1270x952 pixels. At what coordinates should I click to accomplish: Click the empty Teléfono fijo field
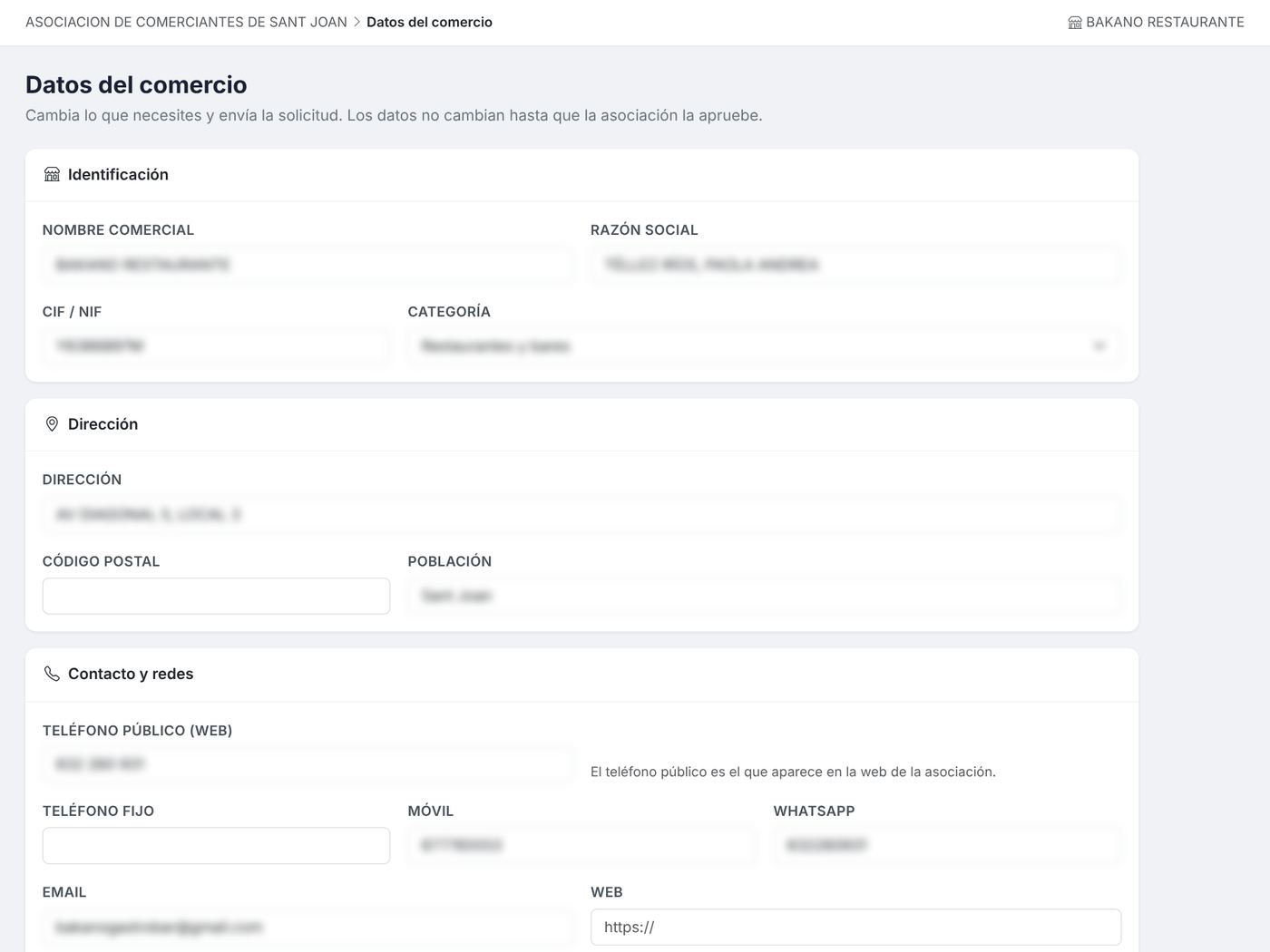coord(216,845)
